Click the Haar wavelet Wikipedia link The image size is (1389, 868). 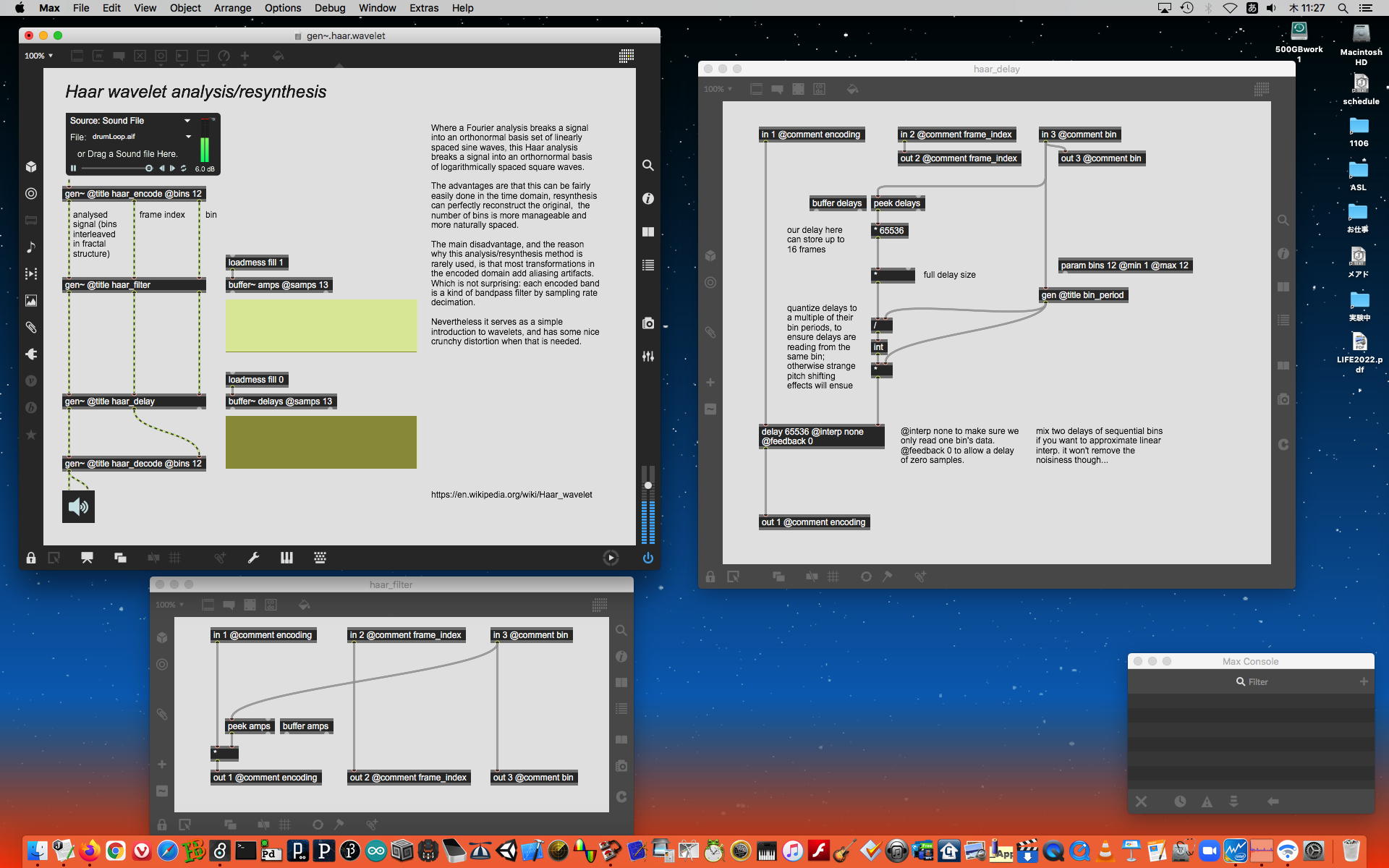511,495
